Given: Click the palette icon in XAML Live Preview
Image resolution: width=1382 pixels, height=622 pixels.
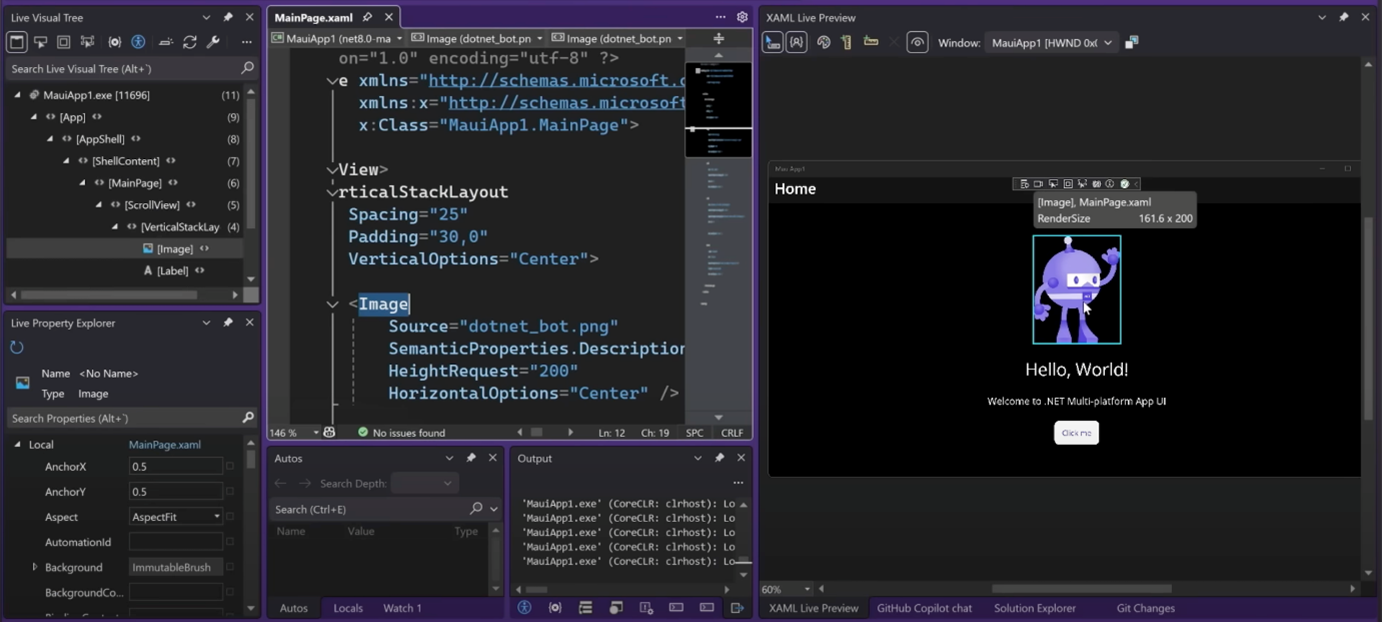Looking at the screenshot, I should 823,42.
